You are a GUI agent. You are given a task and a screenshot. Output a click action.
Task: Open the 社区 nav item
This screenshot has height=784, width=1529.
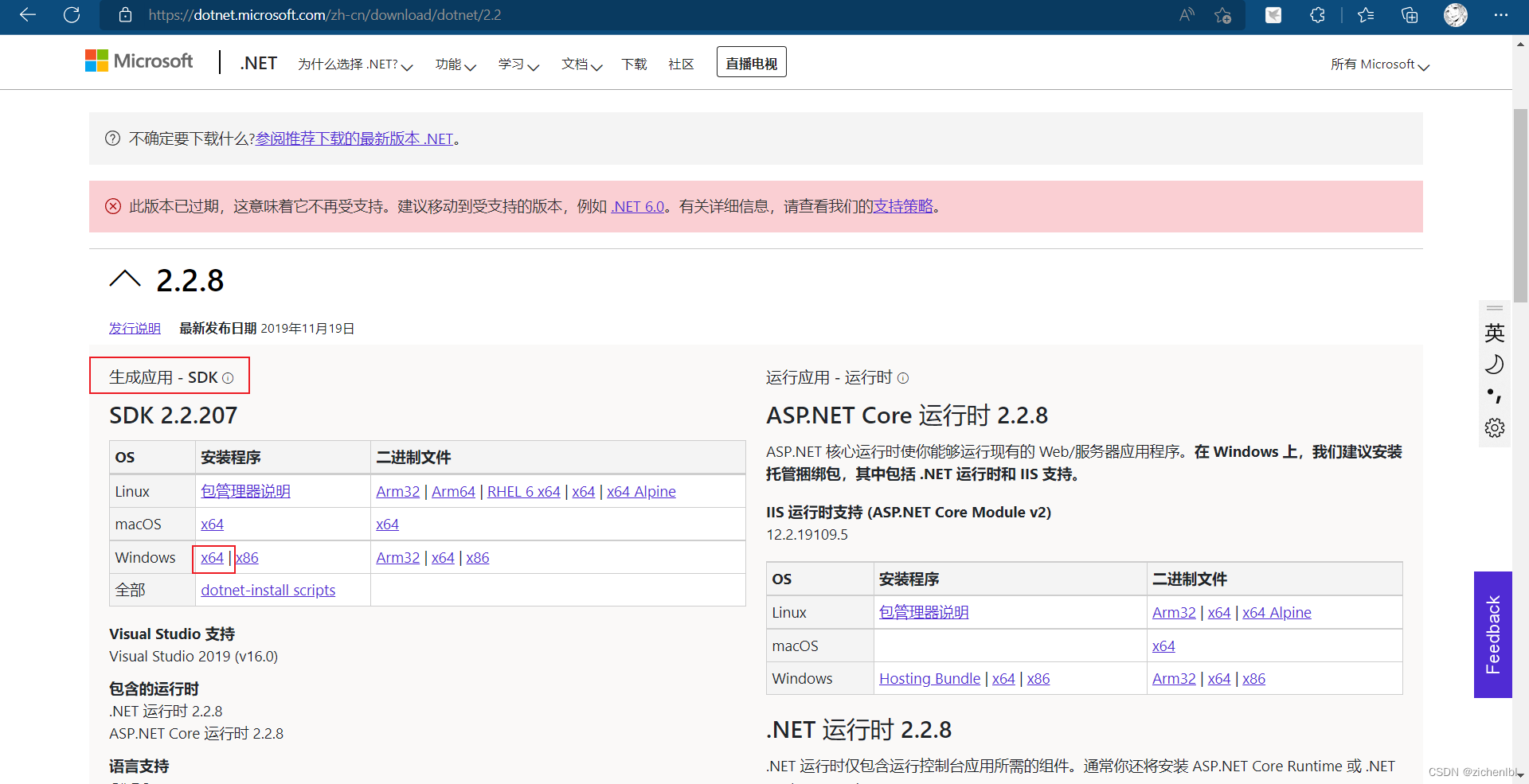pyautogui.click(x=681, y=64)
